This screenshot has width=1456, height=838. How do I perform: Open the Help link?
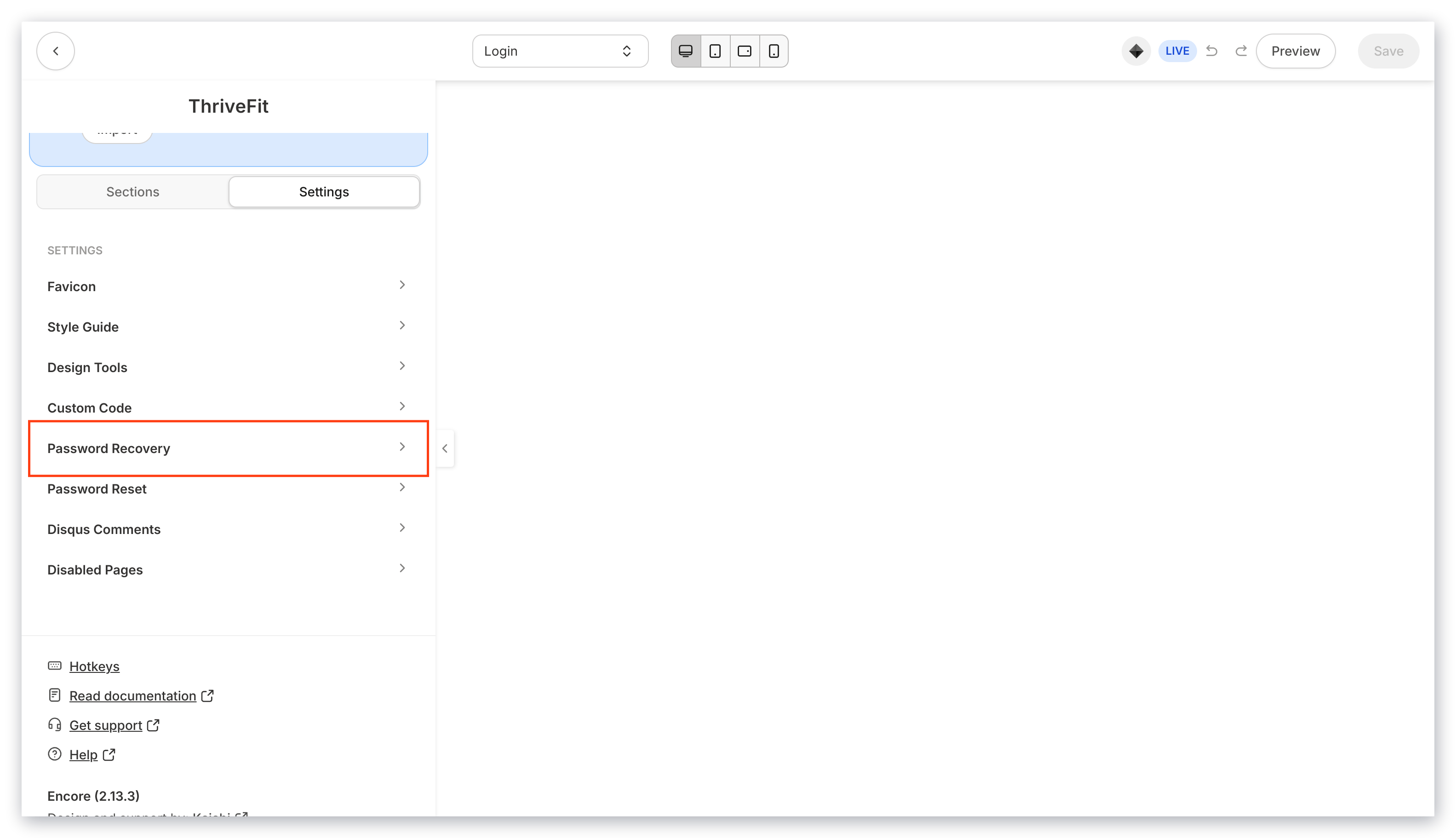tap(83, 755)
